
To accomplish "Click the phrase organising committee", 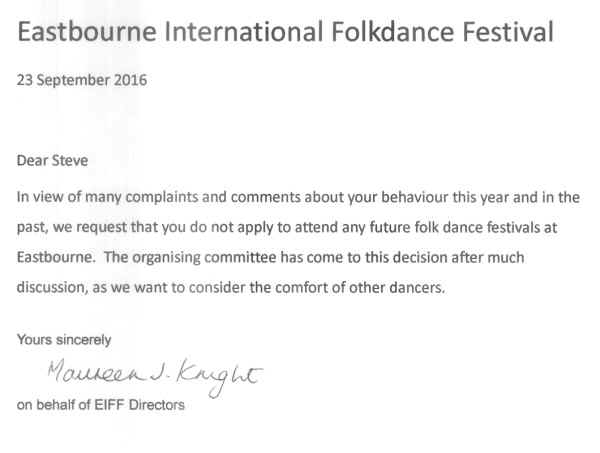I will tap(204, 257).
